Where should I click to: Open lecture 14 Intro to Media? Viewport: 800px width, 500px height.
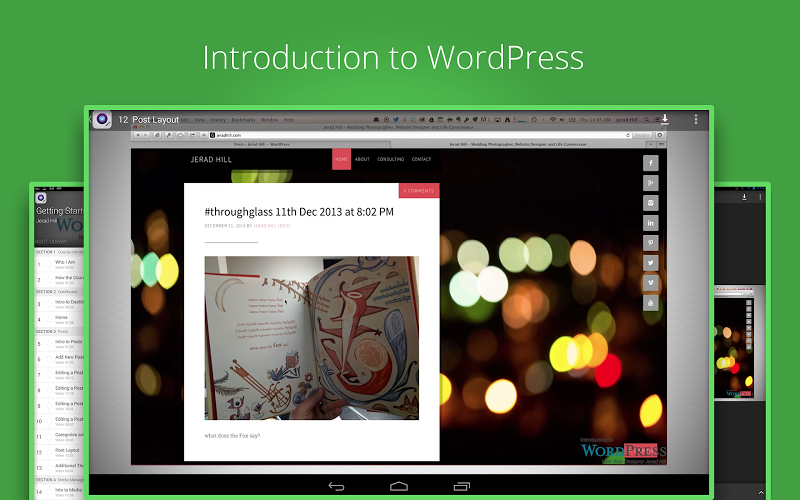tap(60, 492)
